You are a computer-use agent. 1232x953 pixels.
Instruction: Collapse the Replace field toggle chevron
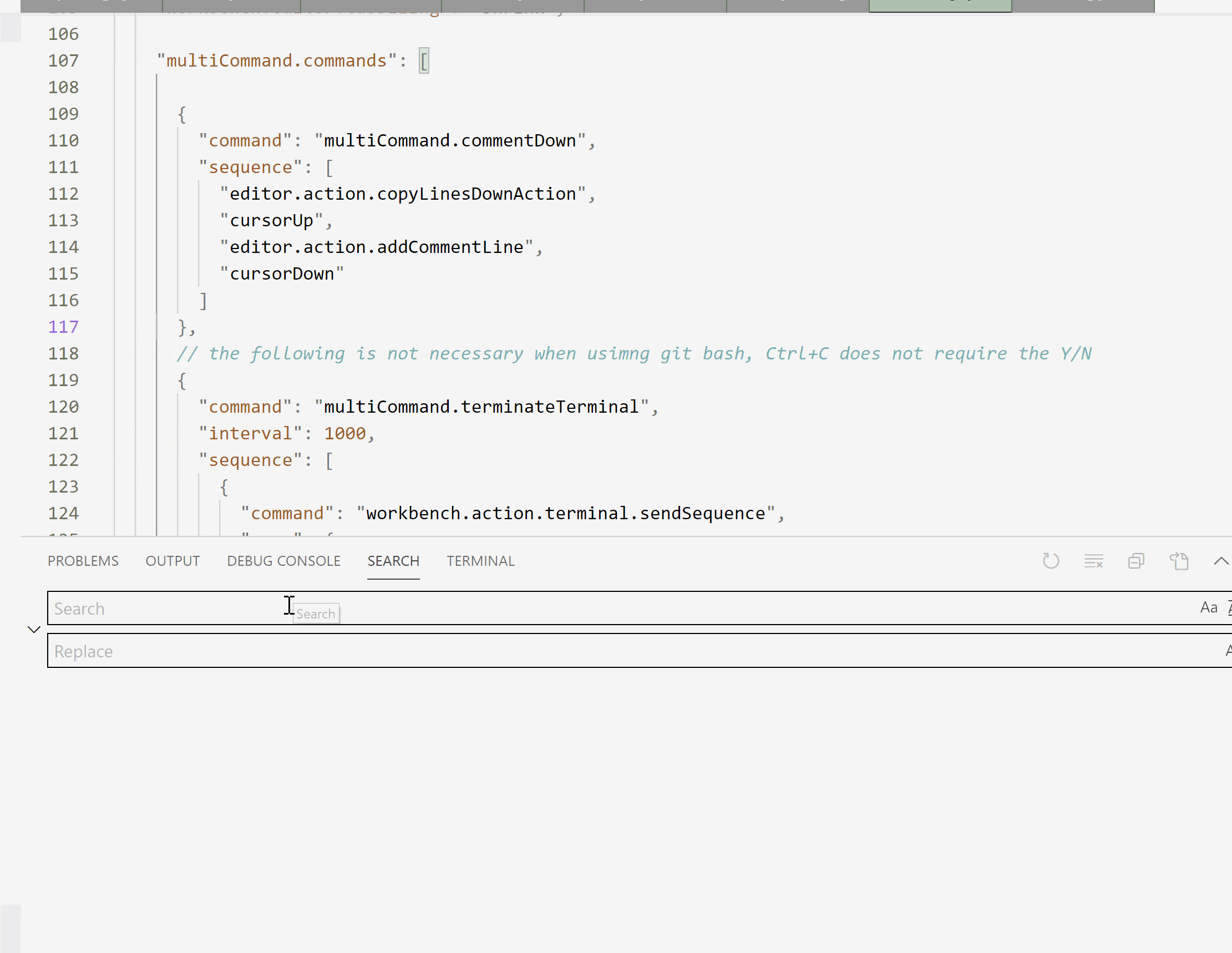tap(34, 629)
